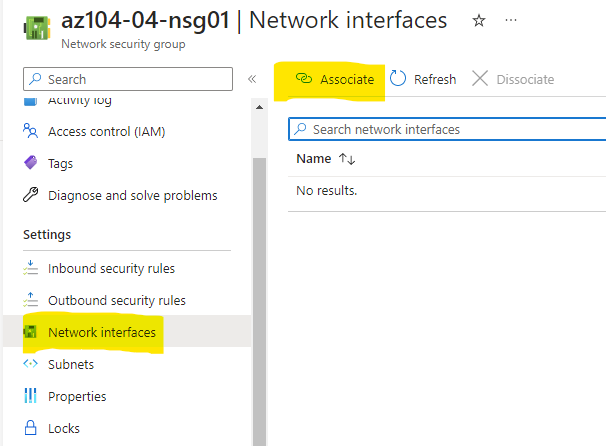Open Outbound security rules

tap(117, 301)
